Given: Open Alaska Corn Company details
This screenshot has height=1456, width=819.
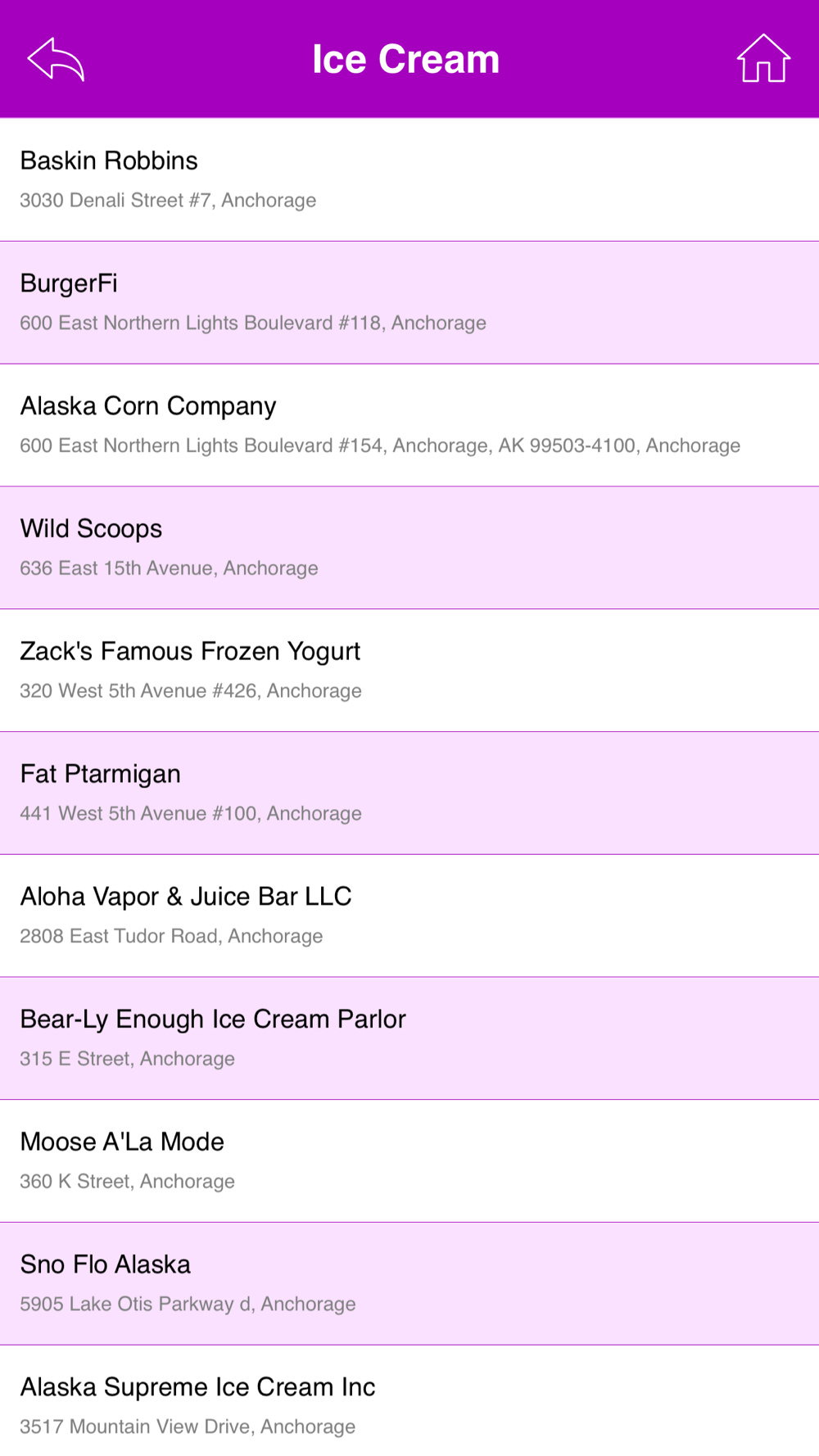Looking at the screenshot, I should point(409,425).
